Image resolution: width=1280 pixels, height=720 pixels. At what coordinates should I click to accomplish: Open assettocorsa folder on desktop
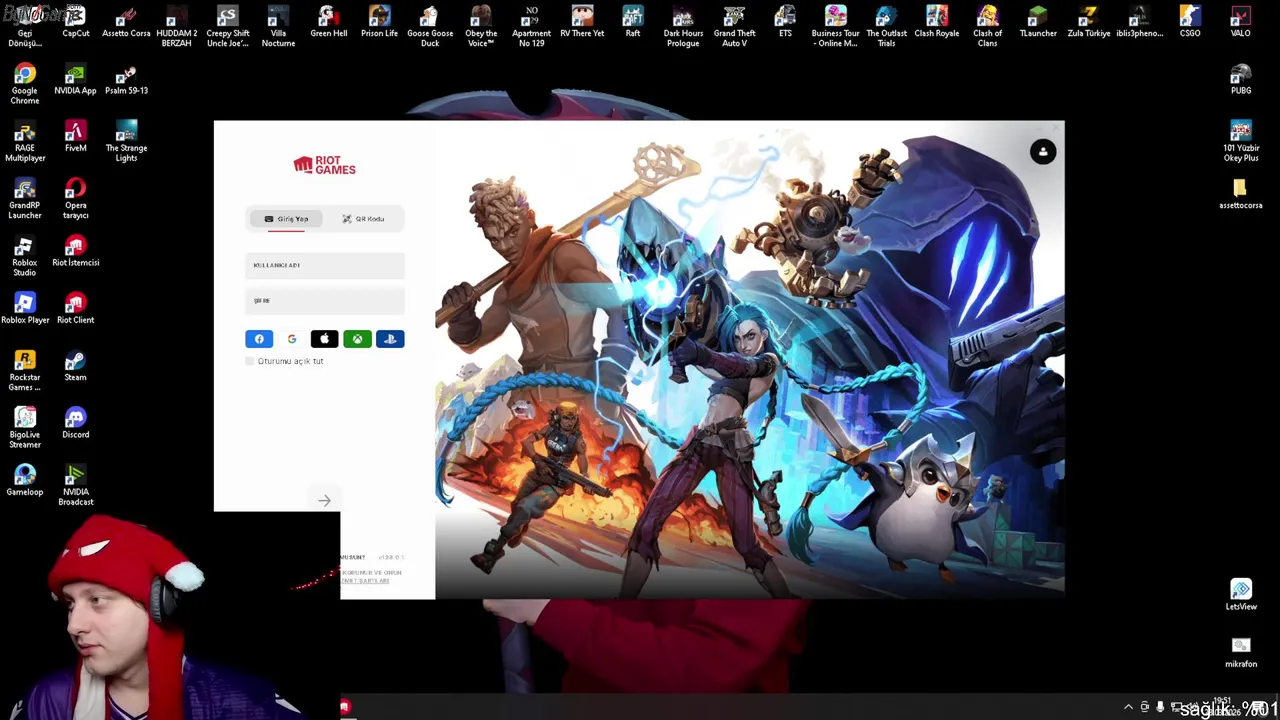1241,194
